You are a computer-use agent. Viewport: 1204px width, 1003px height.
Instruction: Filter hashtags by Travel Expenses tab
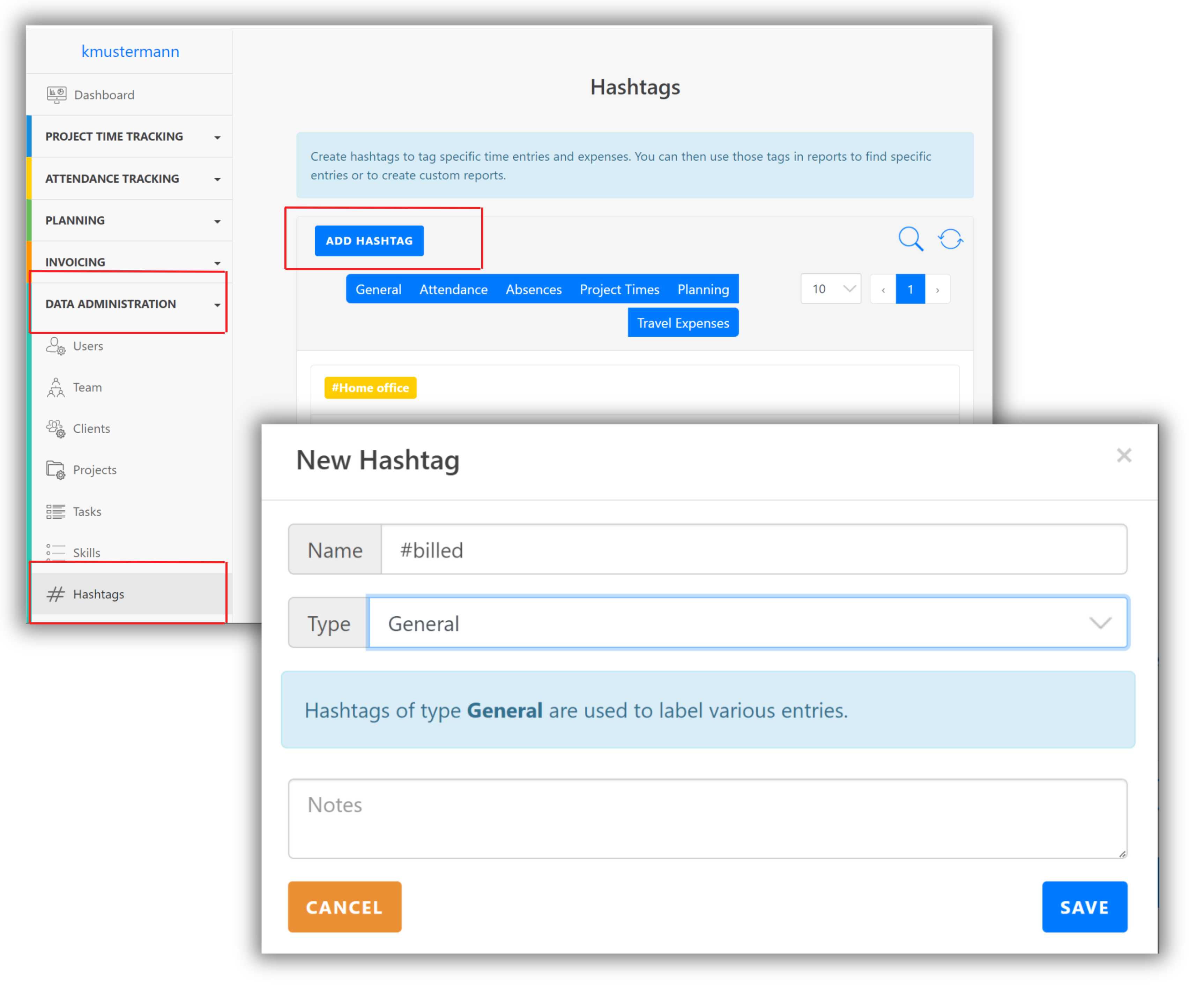683,323
